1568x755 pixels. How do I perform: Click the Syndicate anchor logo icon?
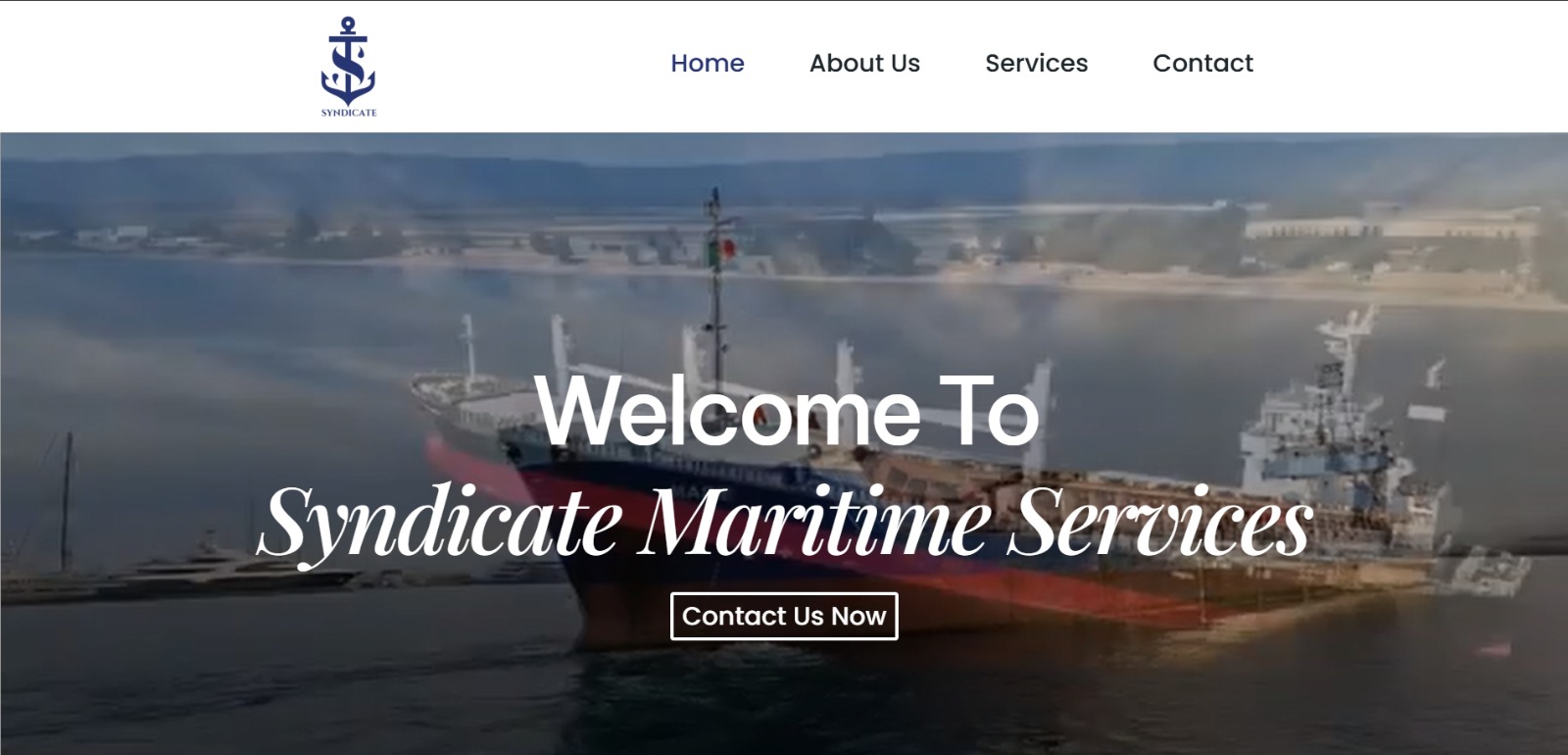point(348,61)
